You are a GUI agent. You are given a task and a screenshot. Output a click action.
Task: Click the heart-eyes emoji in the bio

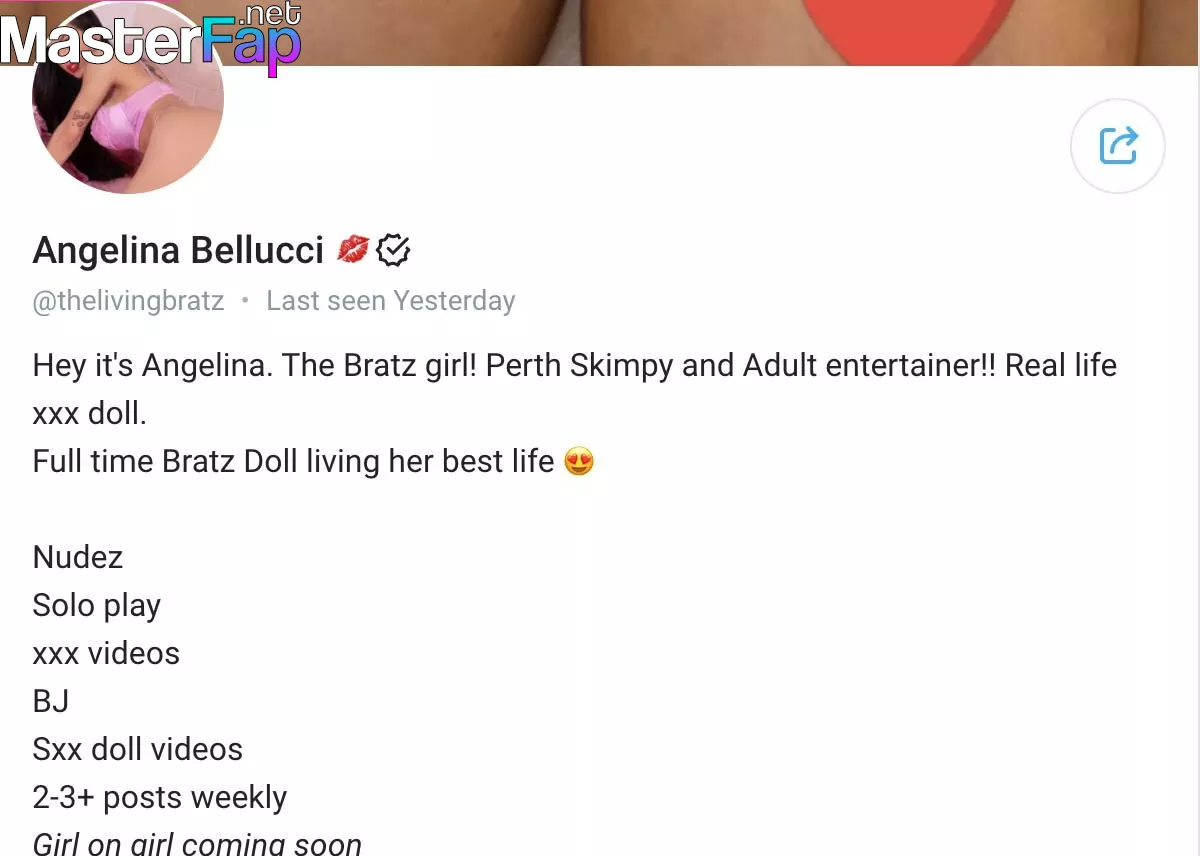579,462
